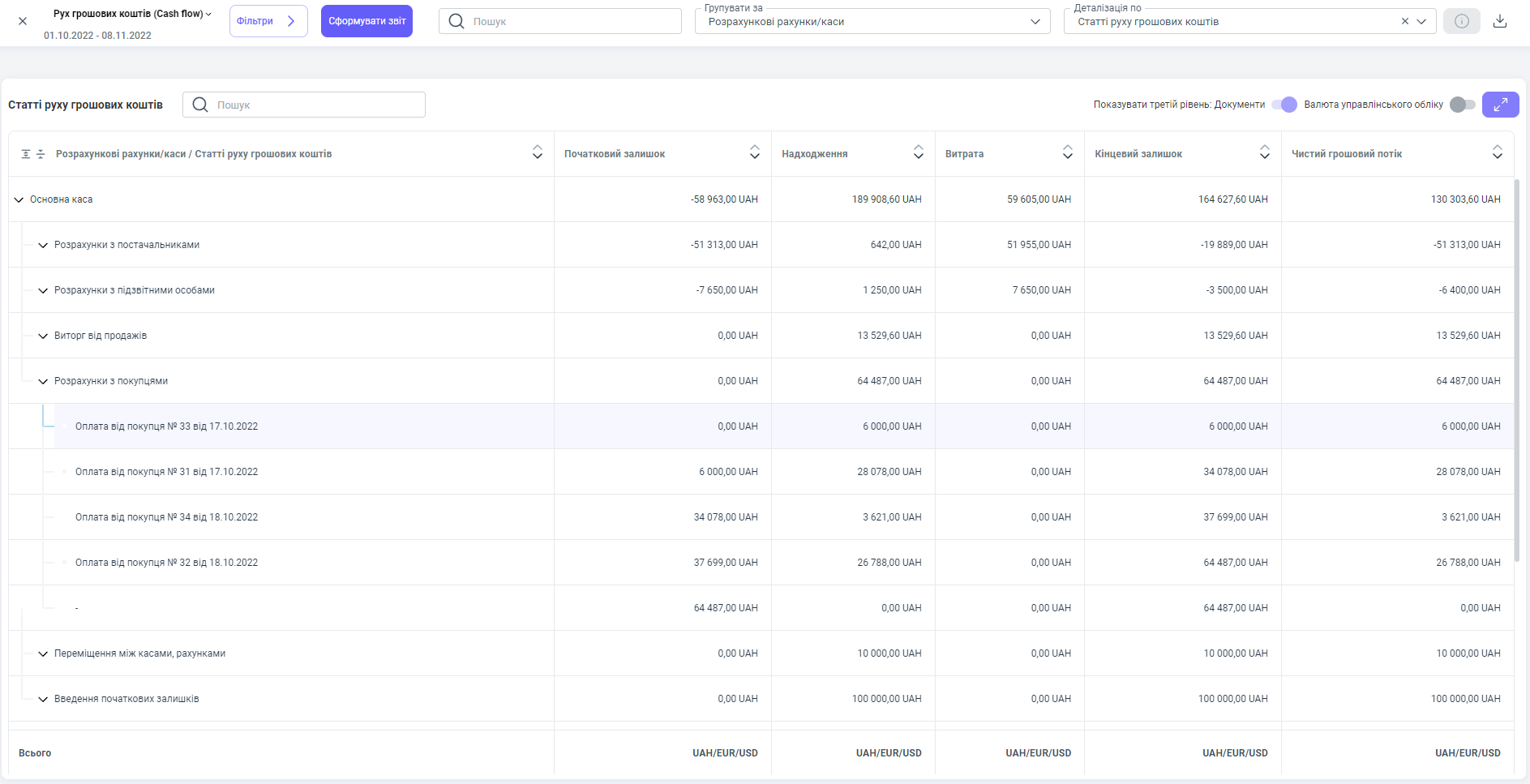This screenshot has height=784, width=1530.
Task: Sort by Початковий залишок column
Action: pos(754,152)
